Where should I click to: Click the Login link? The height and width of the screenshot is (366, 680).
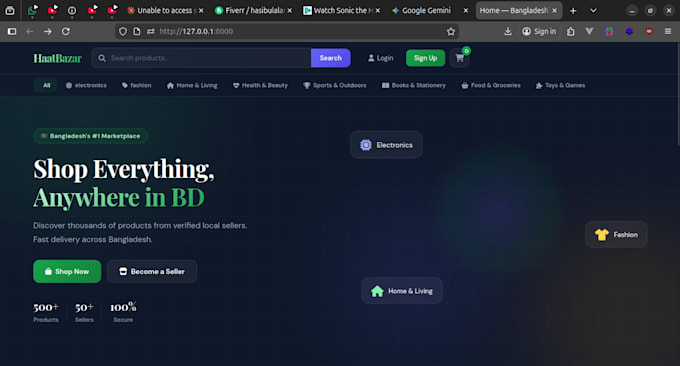point(380,58)
